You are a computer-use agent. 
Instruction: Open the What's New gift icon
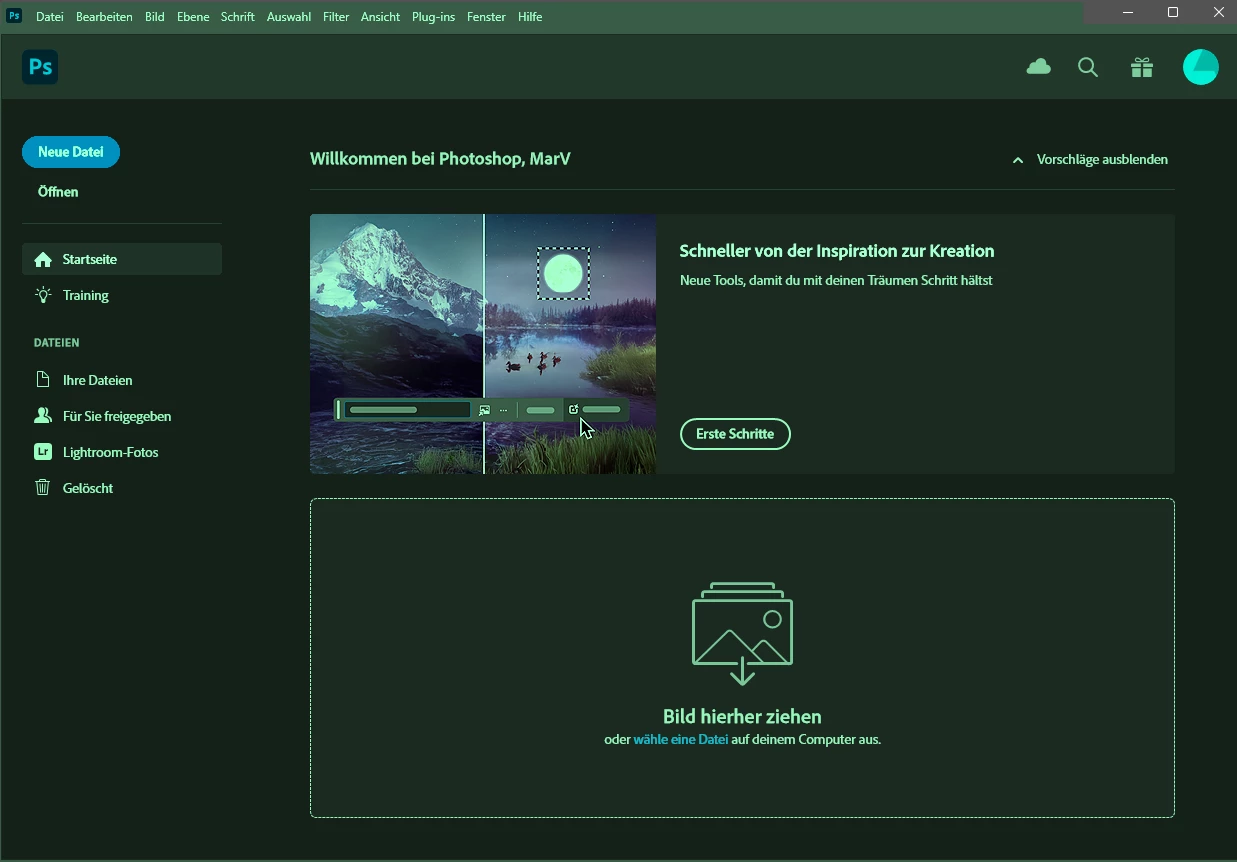click(1142, 68)
